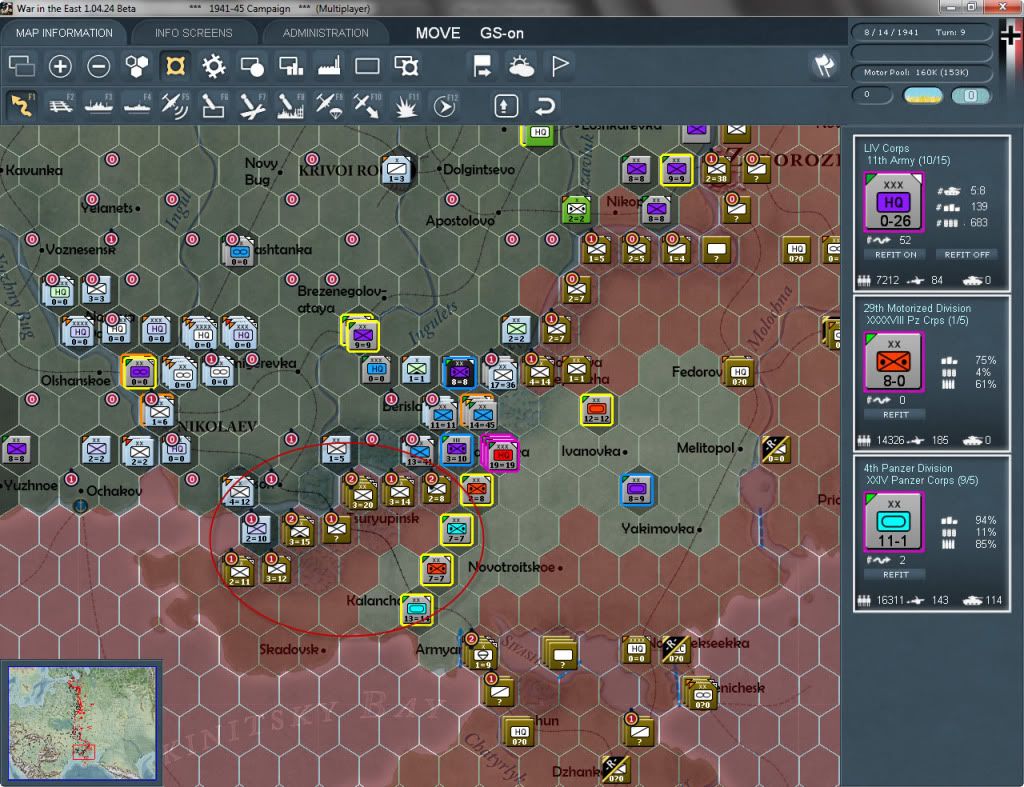Select the 29th Motorized Division counter in panel
Viewport: 1024px width, 787px height.
click(893, 362)
